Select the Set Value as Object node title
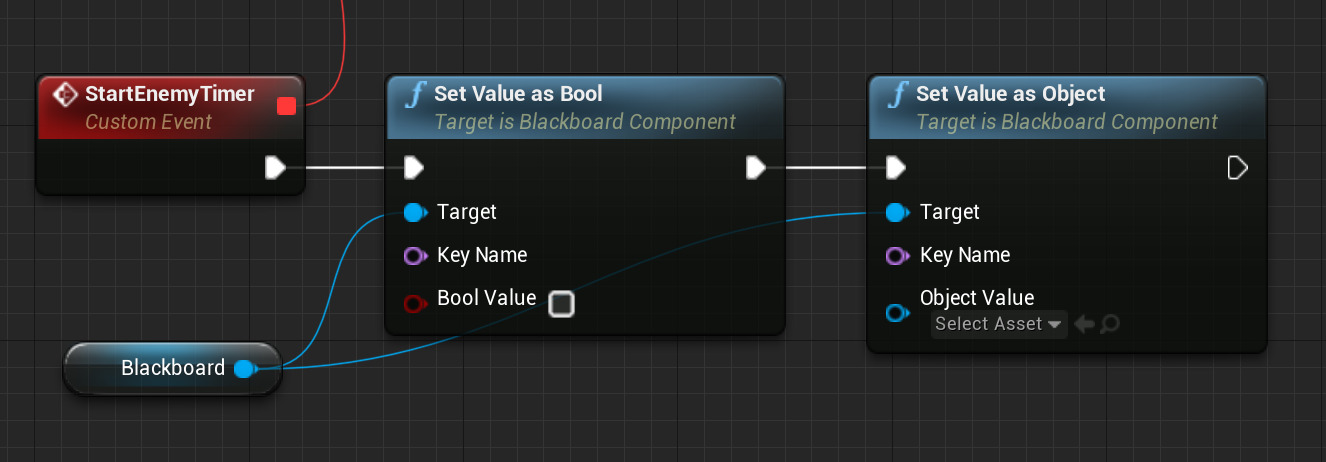The image size is (1326, 462). click(1010, 94)
